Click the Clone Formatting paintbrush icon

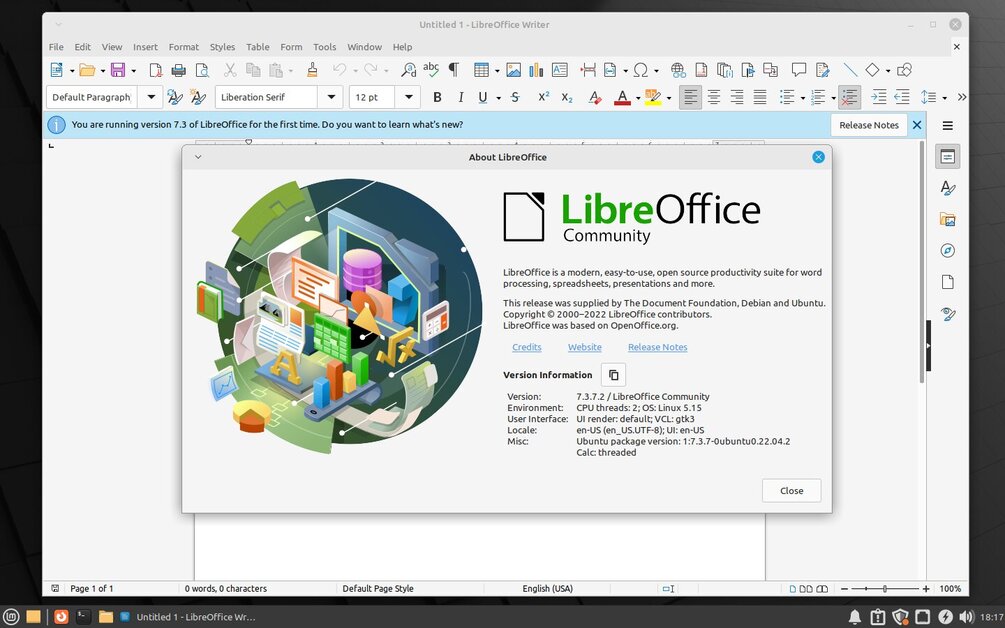(x=312, y=70)
